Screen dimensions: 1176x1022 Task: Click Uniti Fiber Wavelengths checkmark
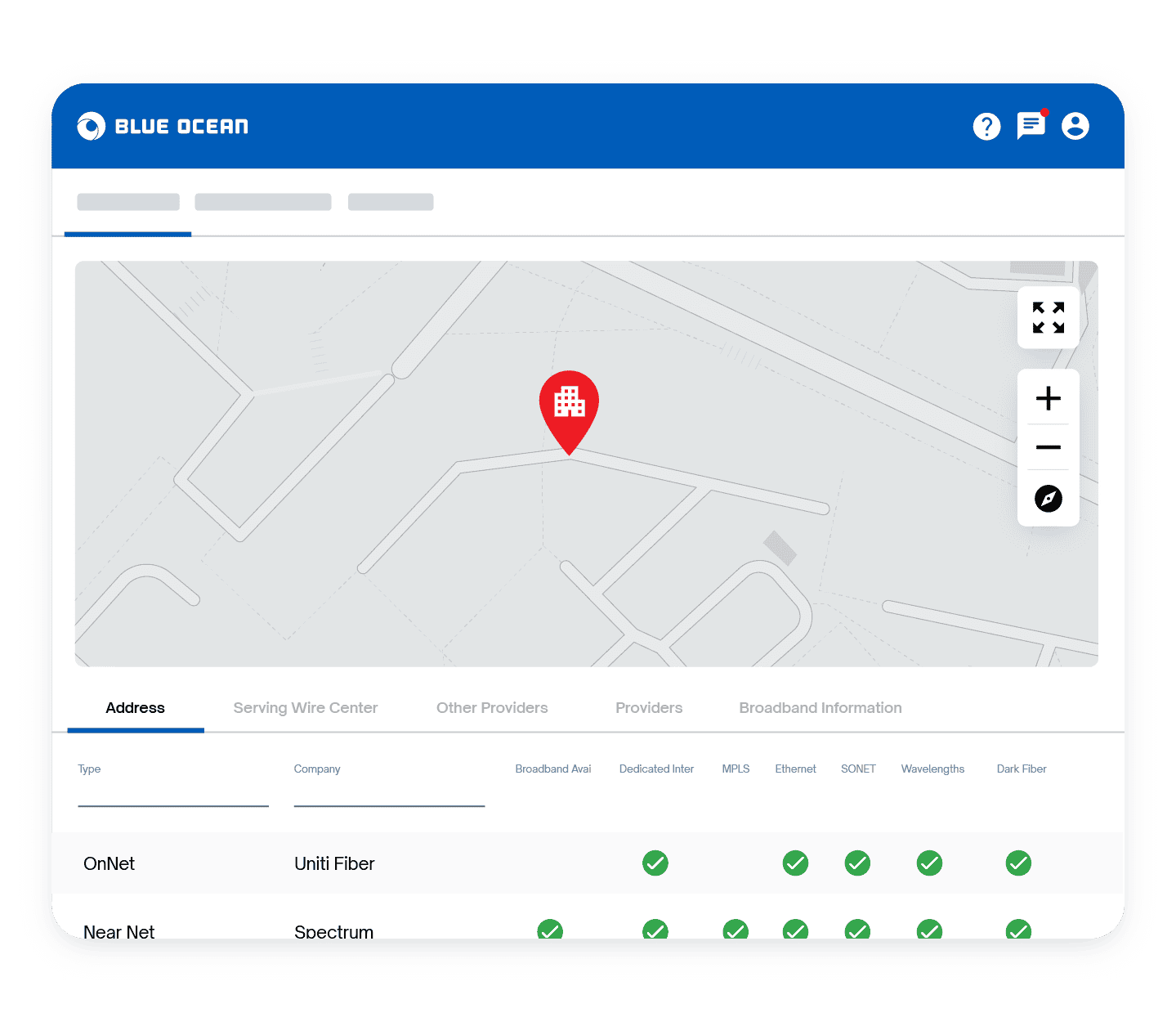pos(929,863)
